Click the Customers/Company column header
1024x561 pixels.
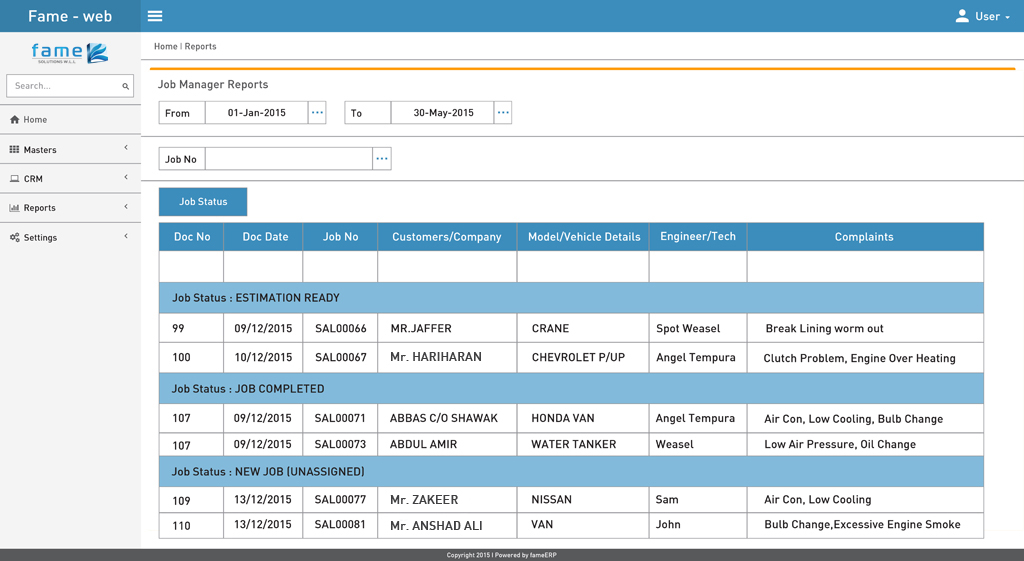[x=447, y=237]
